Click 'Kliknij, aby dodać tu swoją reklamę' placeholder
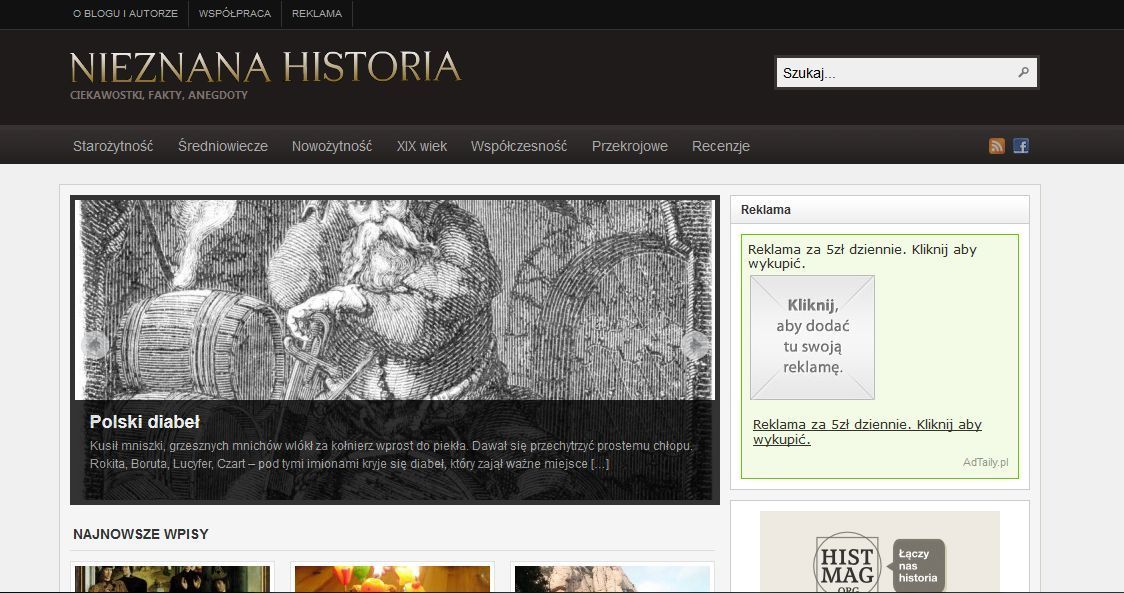Screen dimensions: 1124x593 tap(812, 338)
